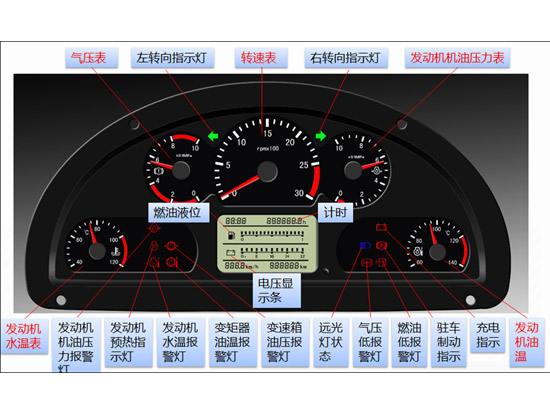The width and height of the screenshot is (550, 413).
Task: Select the 远光灯状态 label
Action: pyautogui.click(x=331, y=343)
